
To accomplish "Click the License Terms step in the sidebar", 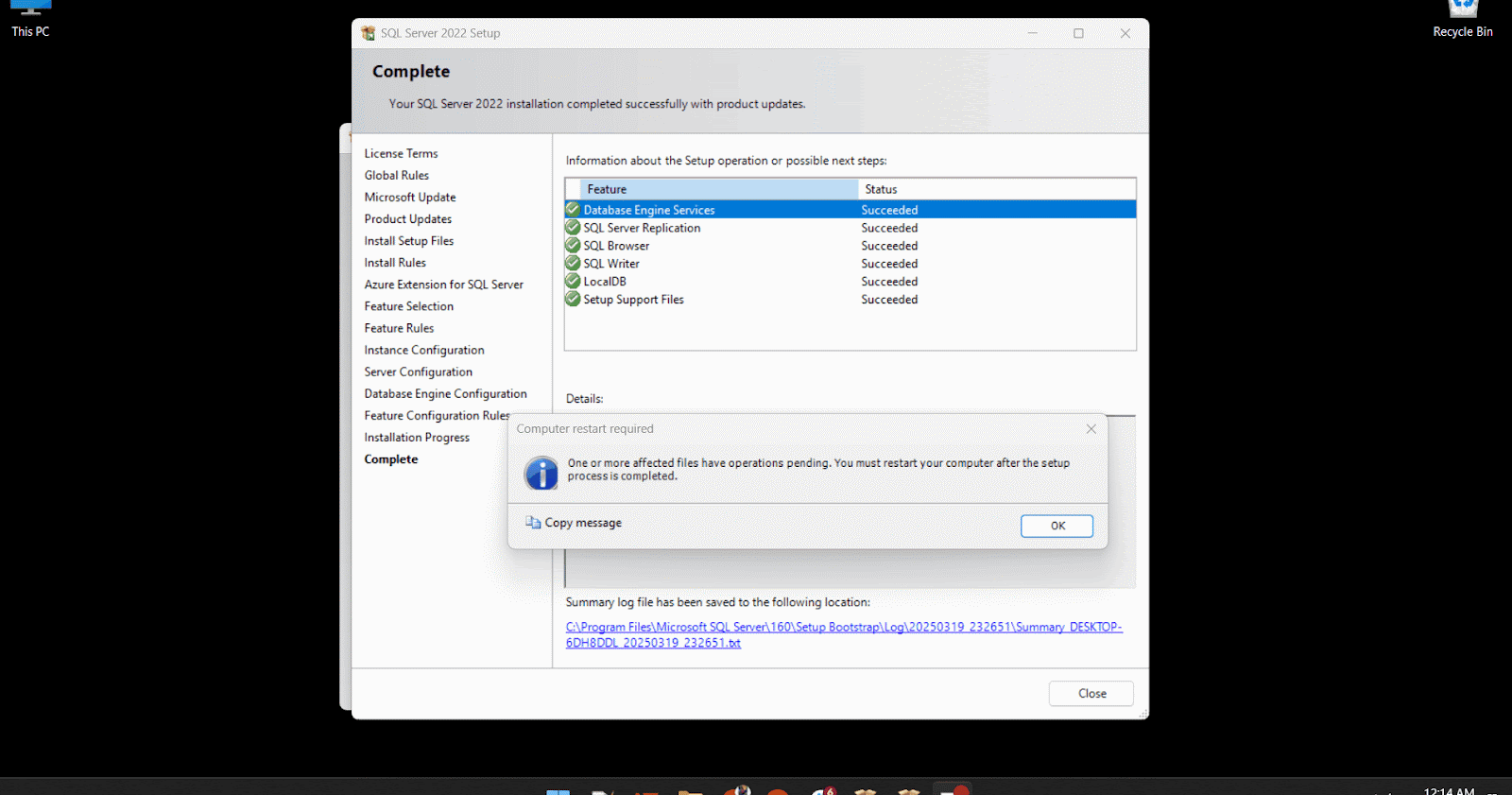I will 401,154.
